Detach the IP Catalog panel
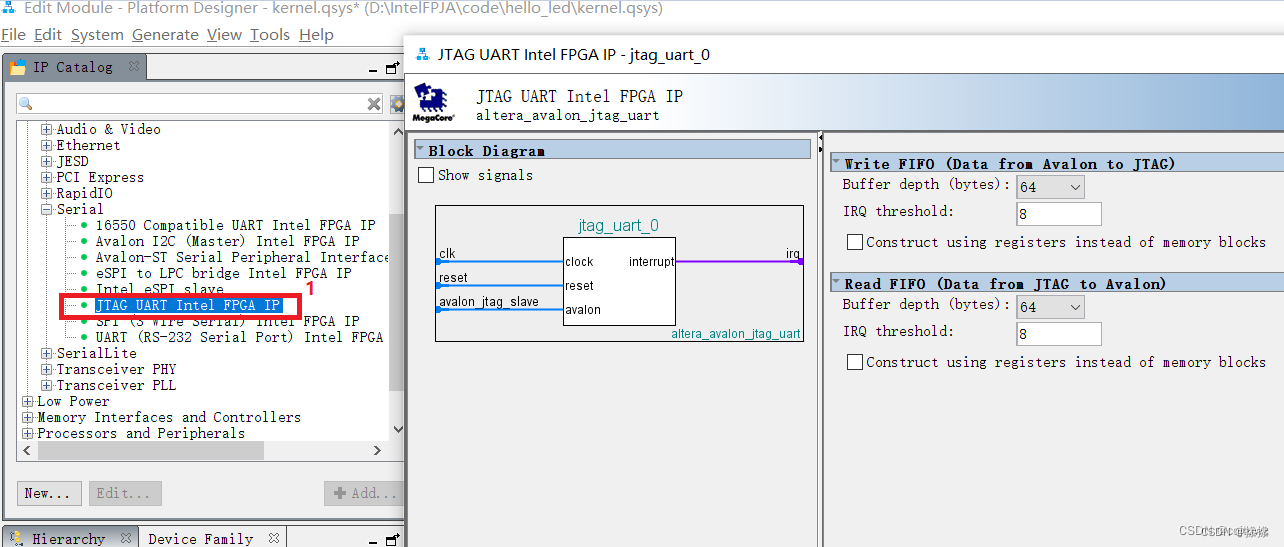Viewport: 1284px width, 547px height. pos(392,67)
